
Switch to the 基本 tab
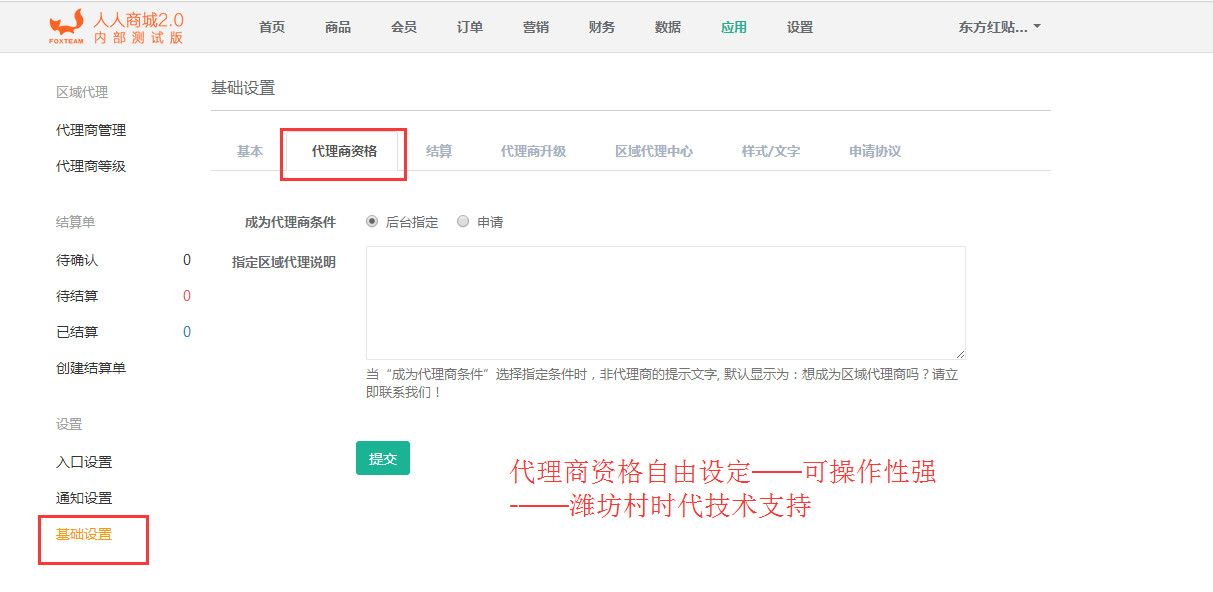(250, 151)
